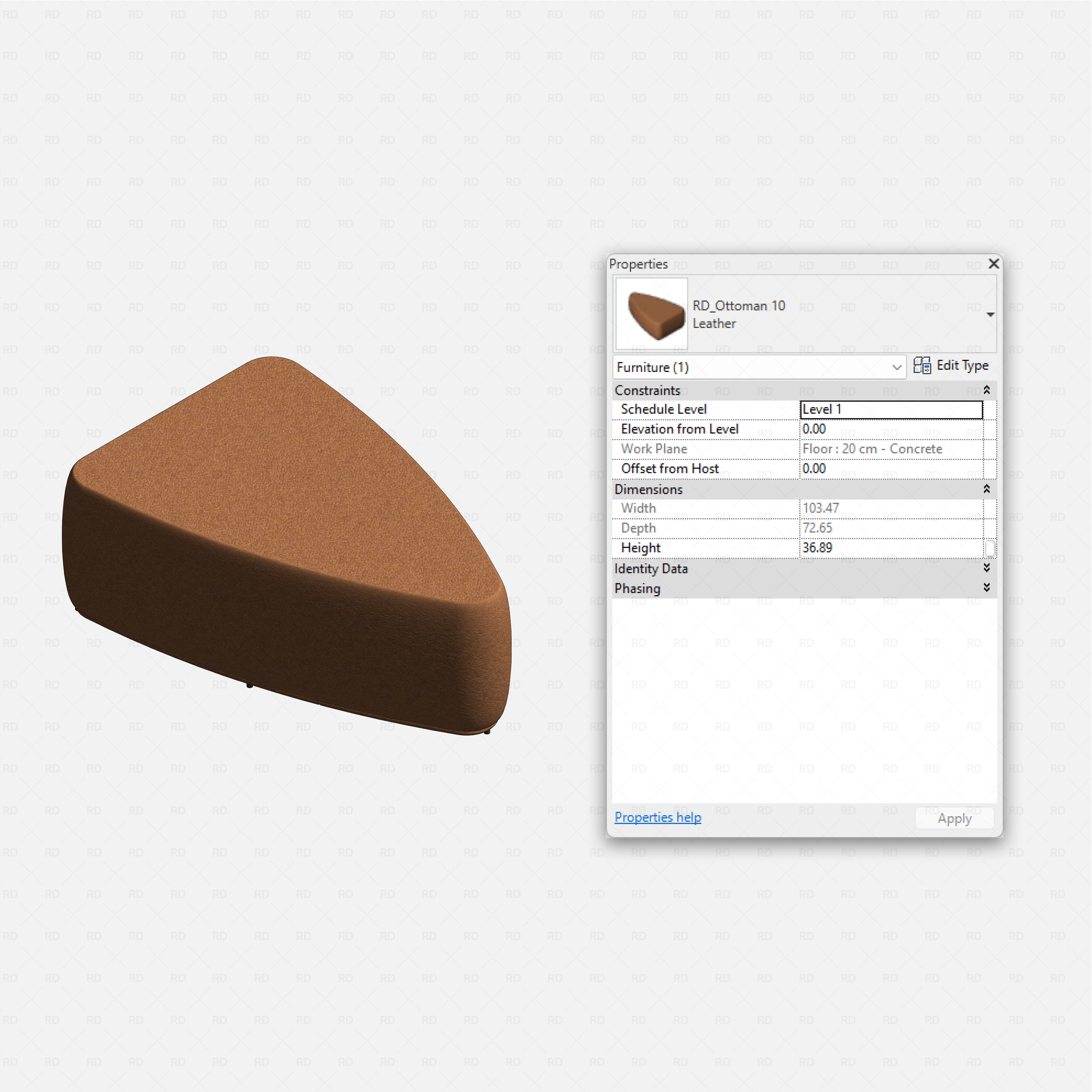Open the Properties help link
This screenshot has width=1092, height=1092.
(657, 817)
